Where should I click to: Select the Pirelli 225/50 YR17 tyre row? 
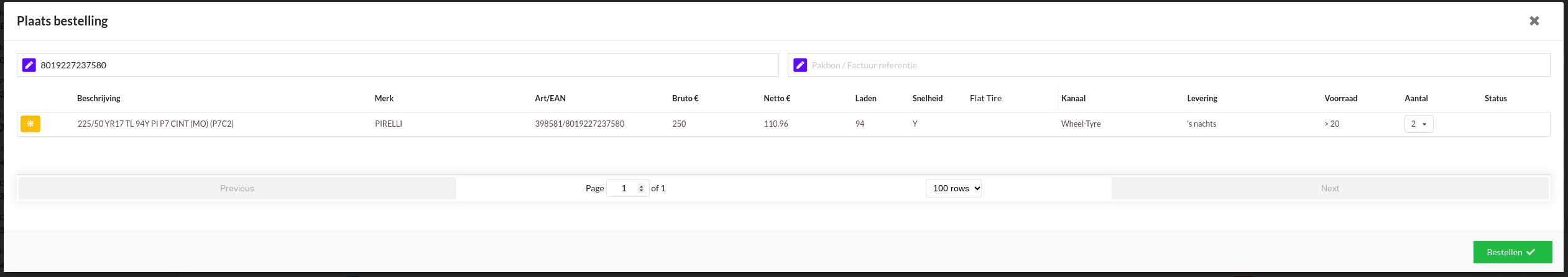click(155, 124)
